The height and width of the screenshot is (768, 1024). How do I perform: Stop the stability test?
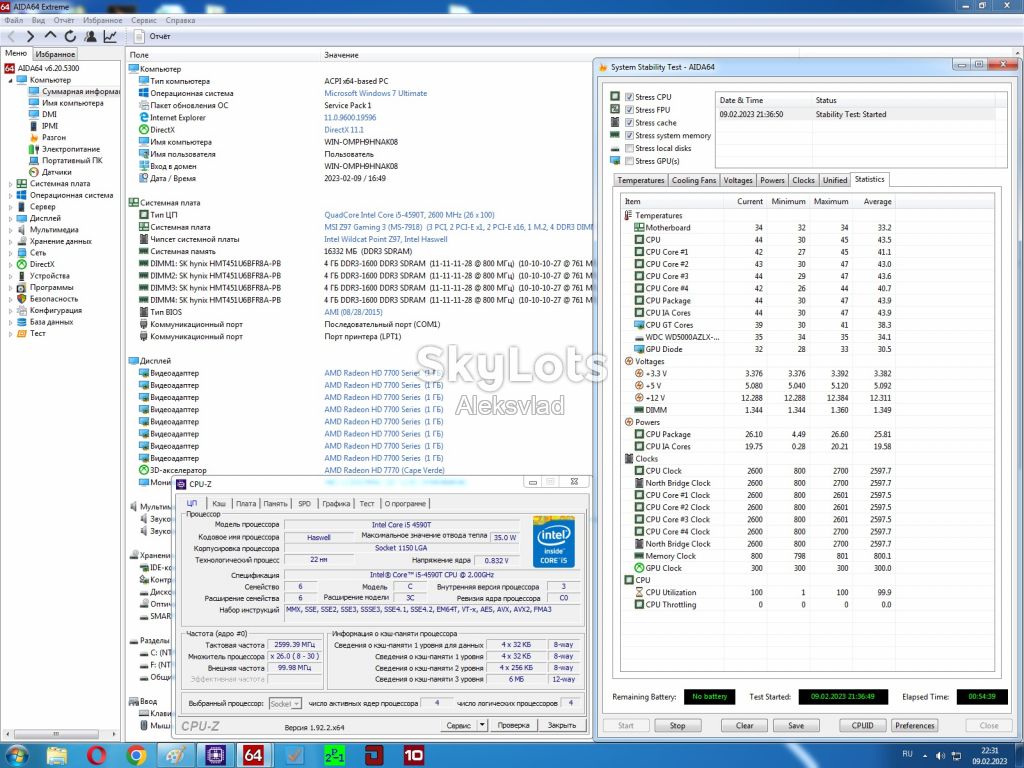click(677, 726)
